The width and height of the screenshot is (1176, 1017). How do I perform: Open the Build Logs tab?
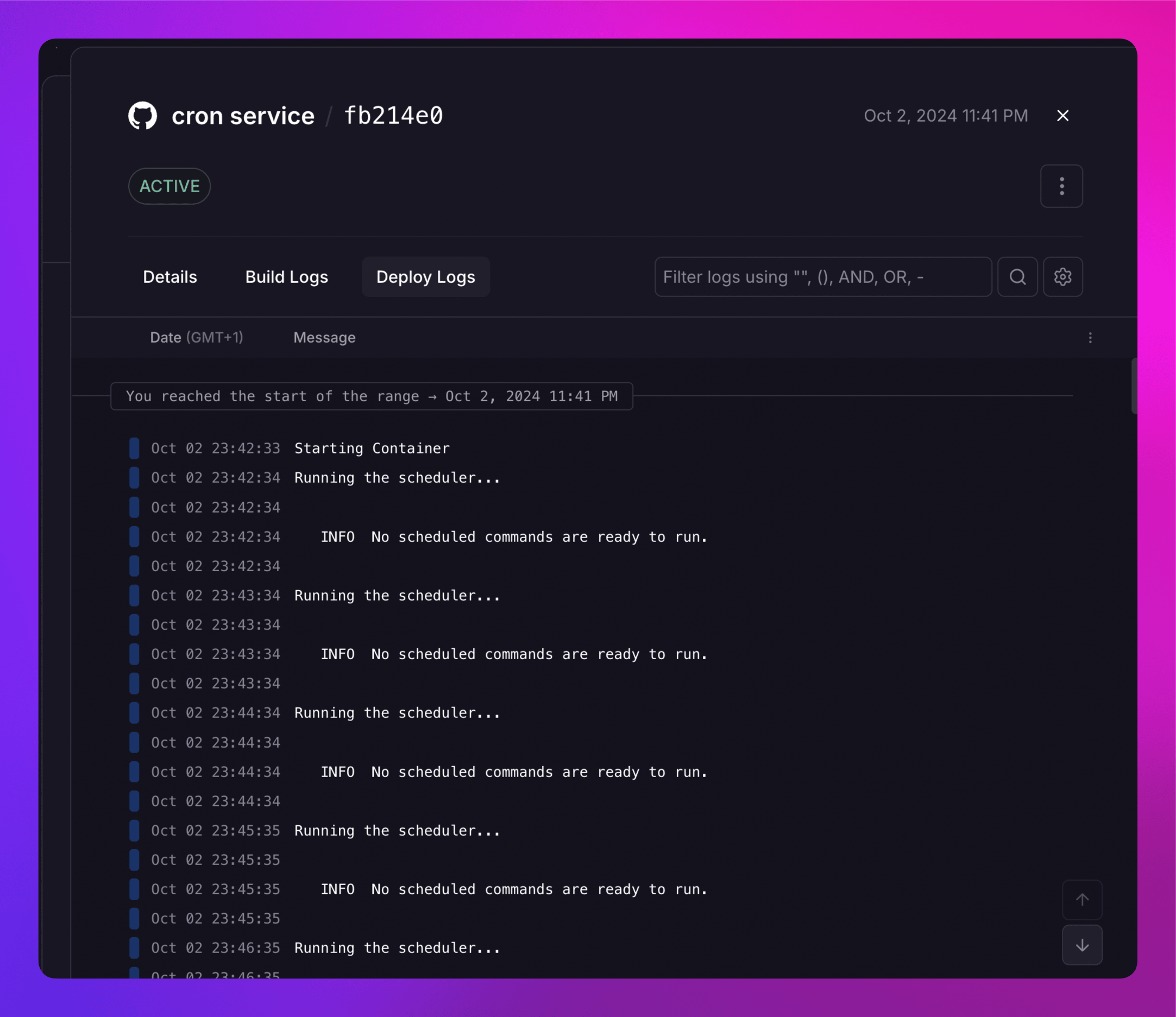[x=286, y=277]
